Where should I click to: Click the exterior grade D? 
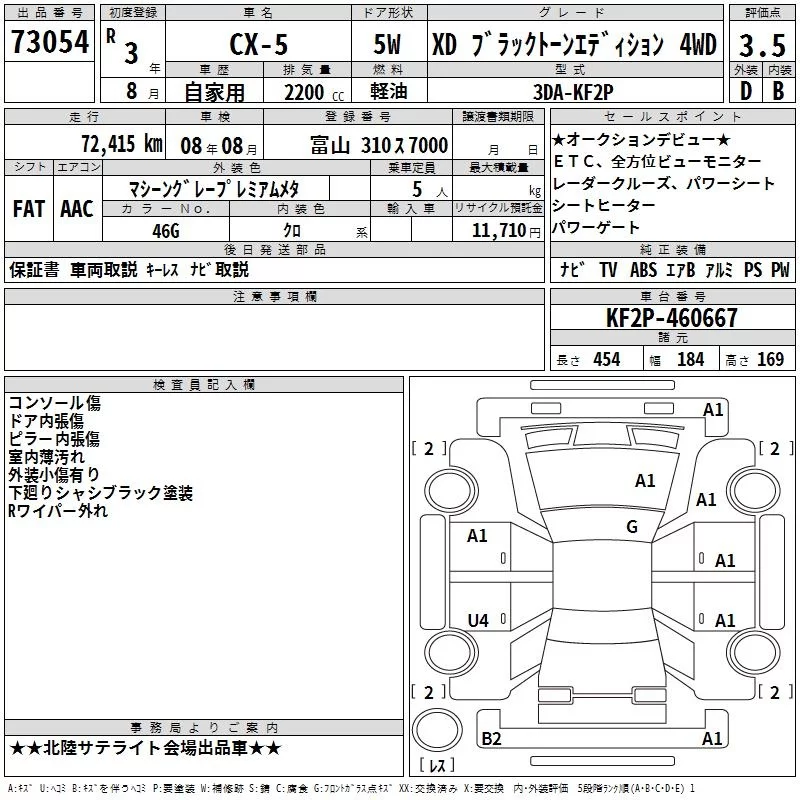(x=745, y=91)
